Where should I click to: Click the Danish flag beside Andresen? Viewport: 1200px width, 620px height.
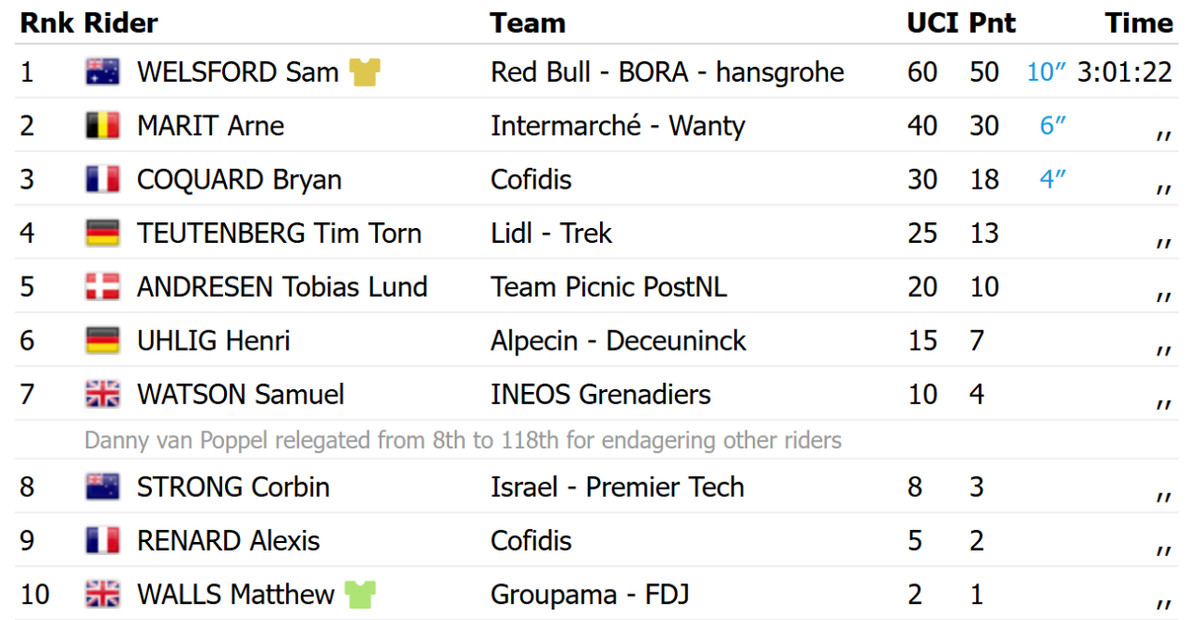pyautogui.click(x=102, y=287)
